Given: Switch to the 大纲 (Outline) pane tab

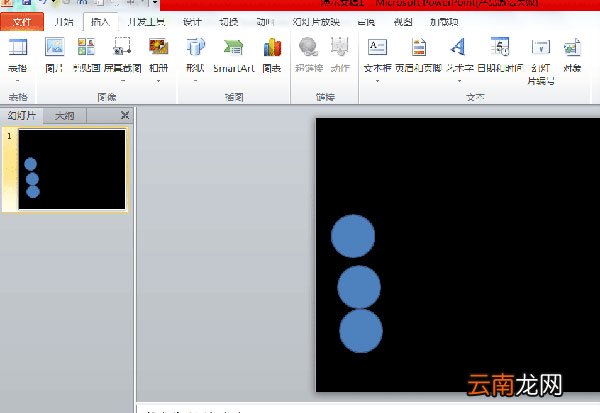Looking at the screenshot, I should click(x=64, y=116).
